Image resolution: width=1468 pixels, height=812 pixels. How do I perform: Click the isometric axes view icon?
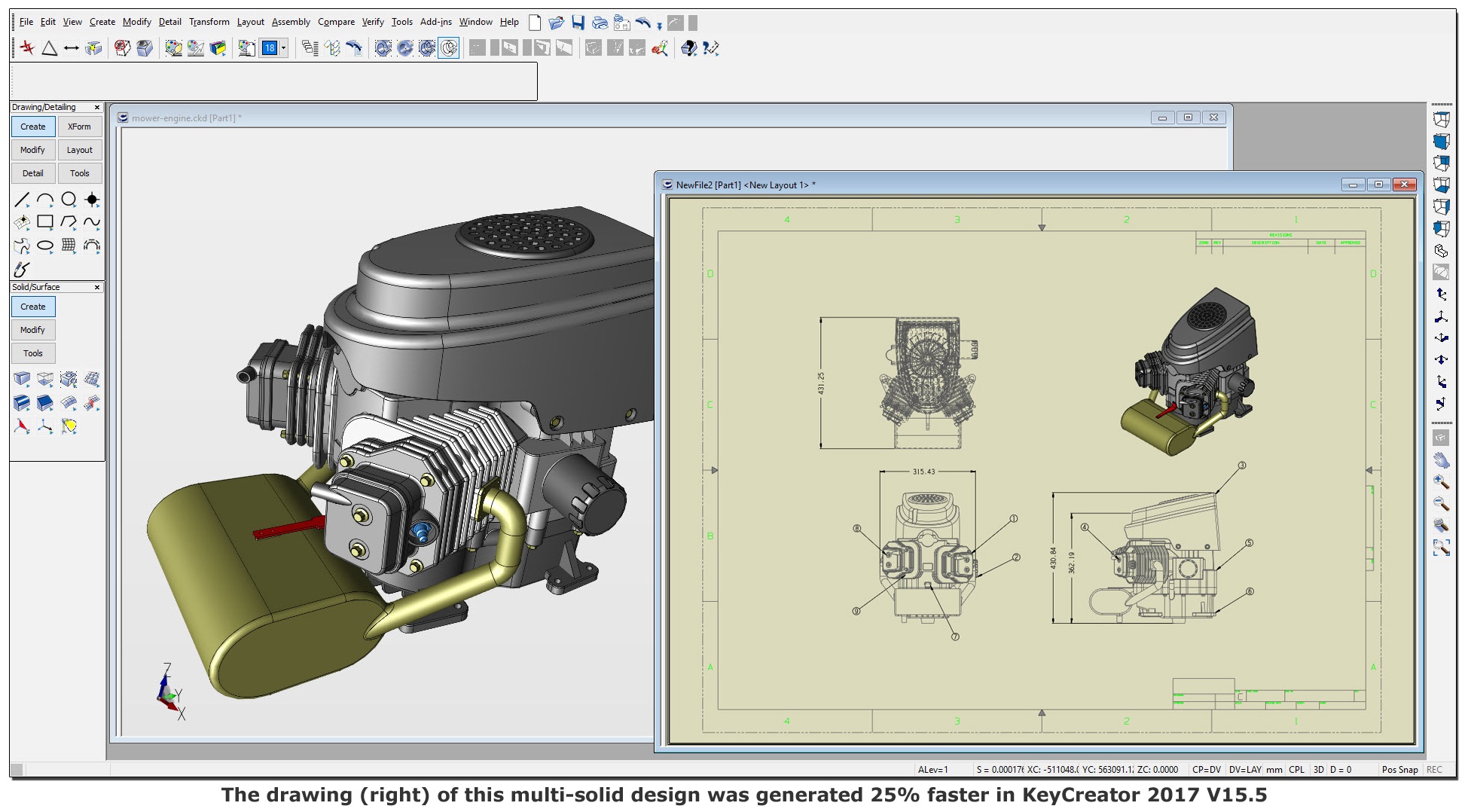point(1441,316)
